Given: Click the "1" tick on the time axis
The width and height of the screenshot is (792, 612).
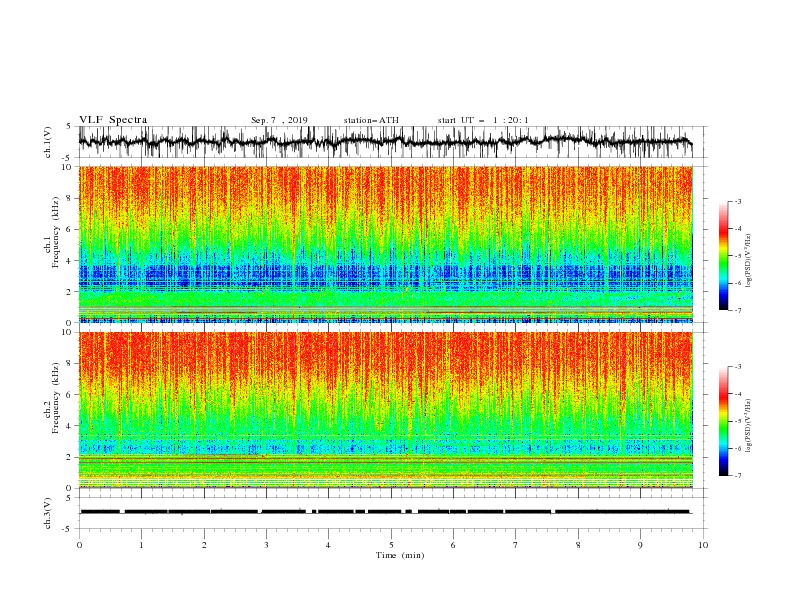Looking at the screenshot, I should pyautogui.click(x=142, y=545).
